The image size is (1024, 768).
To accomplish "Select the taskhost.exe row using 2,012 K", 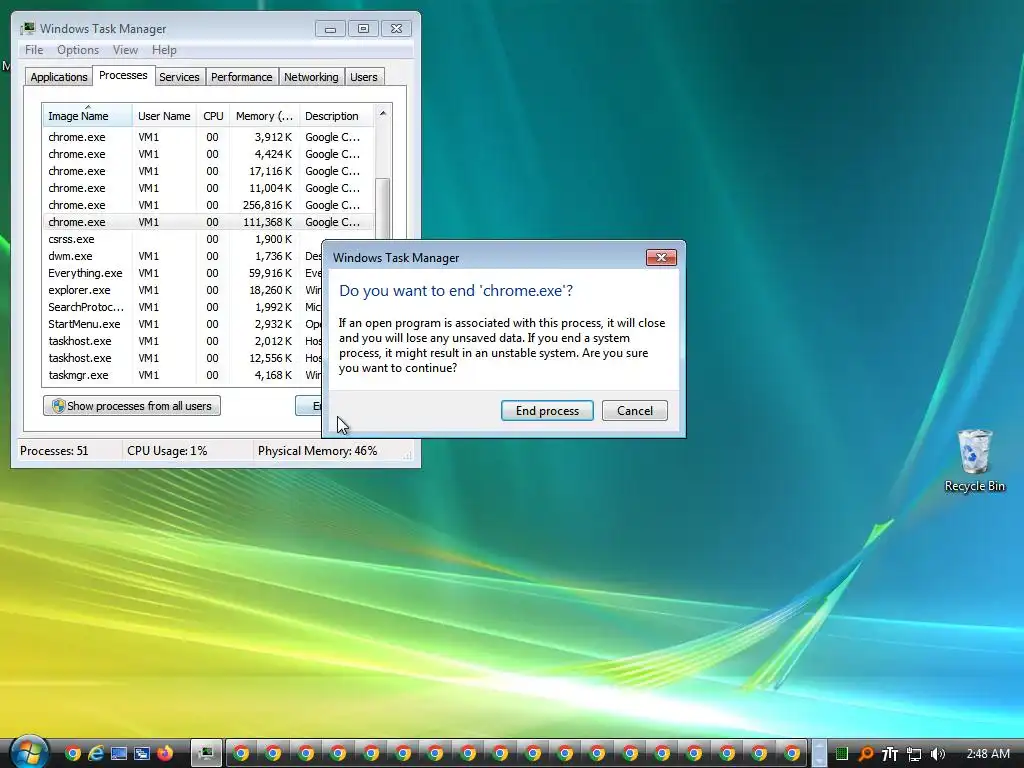I will pos(183,341).
